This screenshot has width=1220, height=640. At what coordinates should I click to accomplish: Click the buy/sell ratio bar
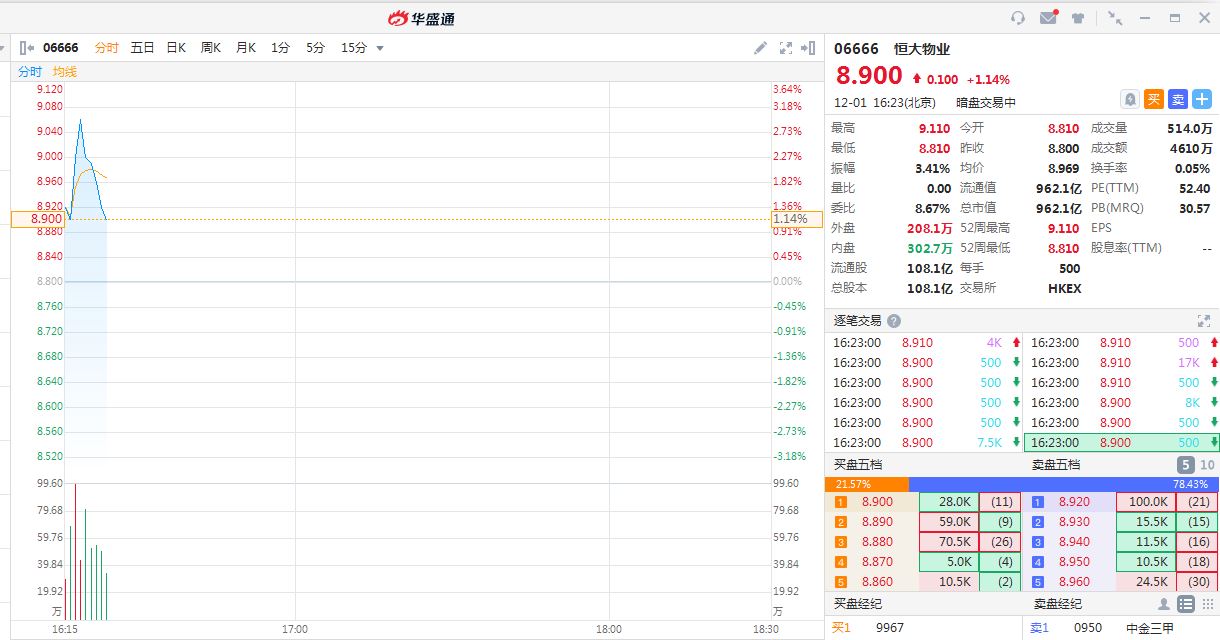pyautogui.click(x=1022, y=484)
